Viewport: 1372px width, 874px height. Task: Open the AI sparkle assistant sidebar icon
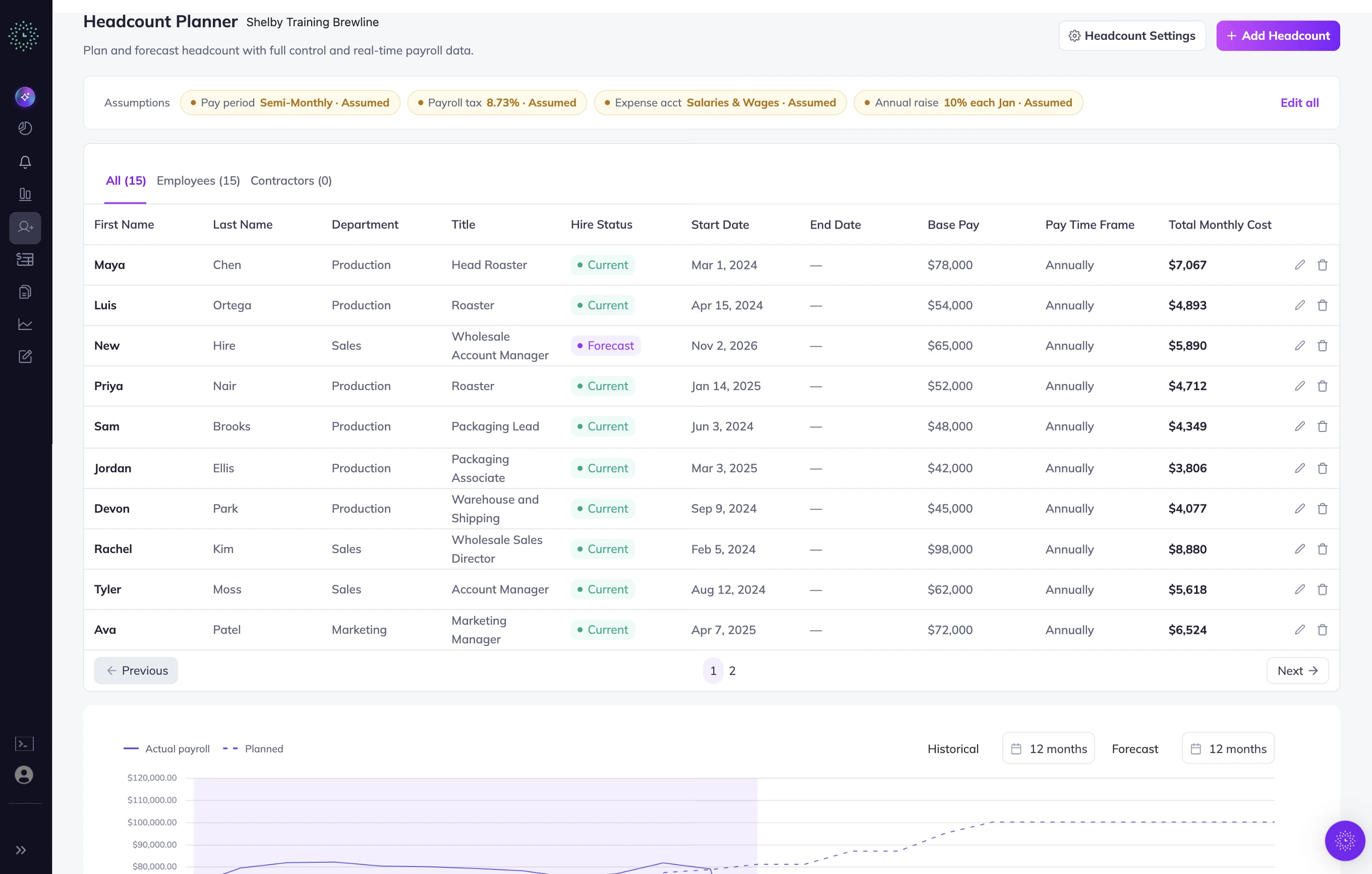click(25, 97)
